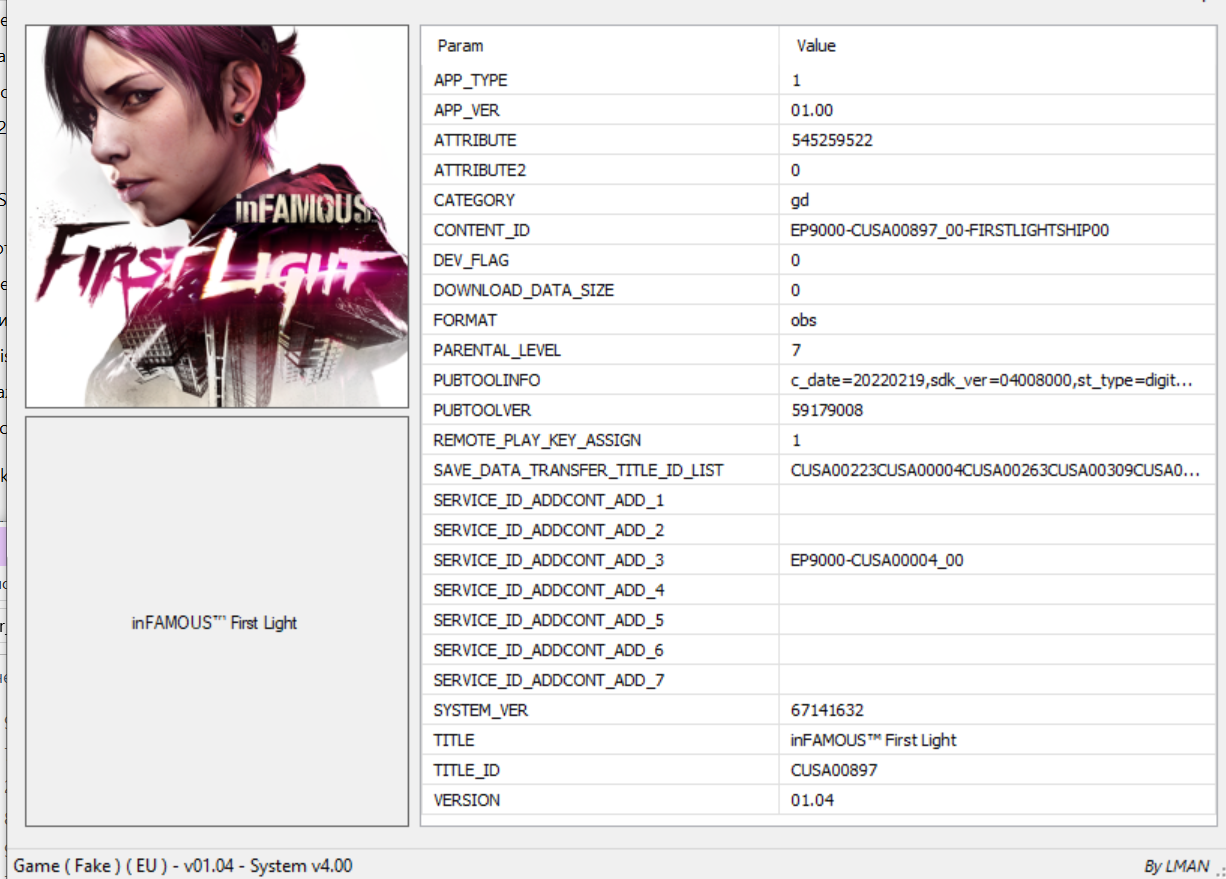The width and height of the screenshot is (1226, 879).
Task: Select the ATTRIBUTE parameter name
Action: tap(475, 140)
